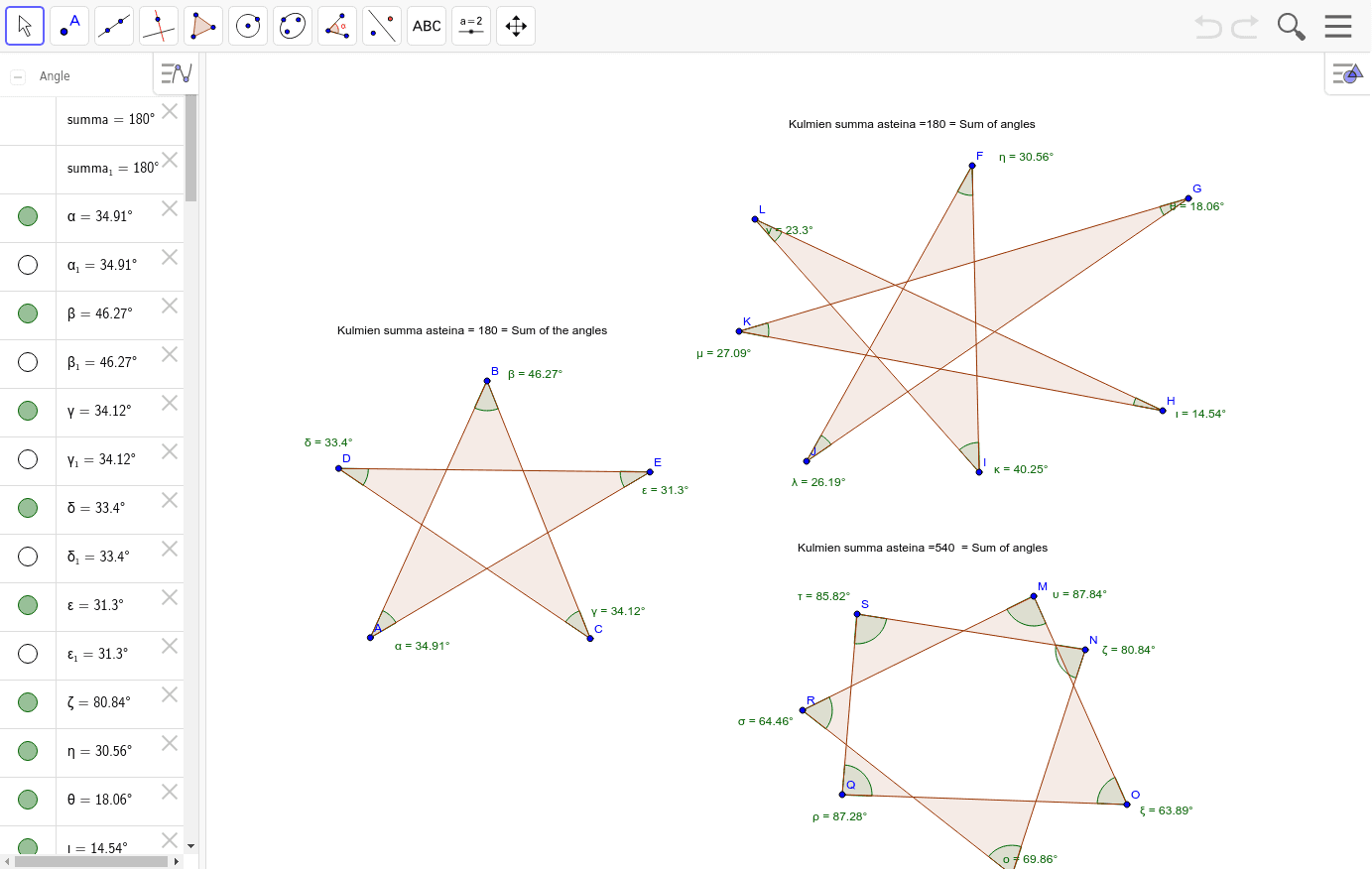Select the Move Graphics View tool
The height and width of the screenshot is (871, 1372).
[x=516, y=26]
